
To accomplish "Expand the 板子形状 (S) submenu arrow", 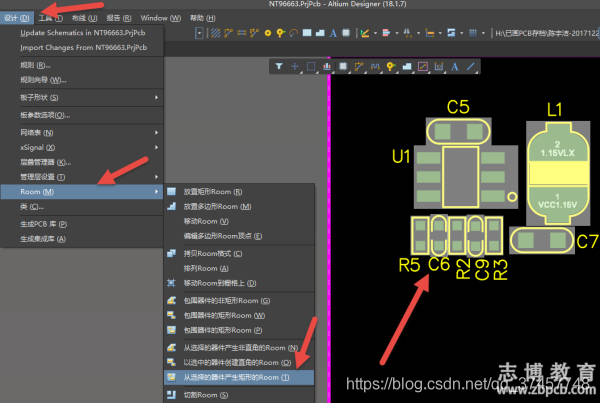I will coord(157,97).
